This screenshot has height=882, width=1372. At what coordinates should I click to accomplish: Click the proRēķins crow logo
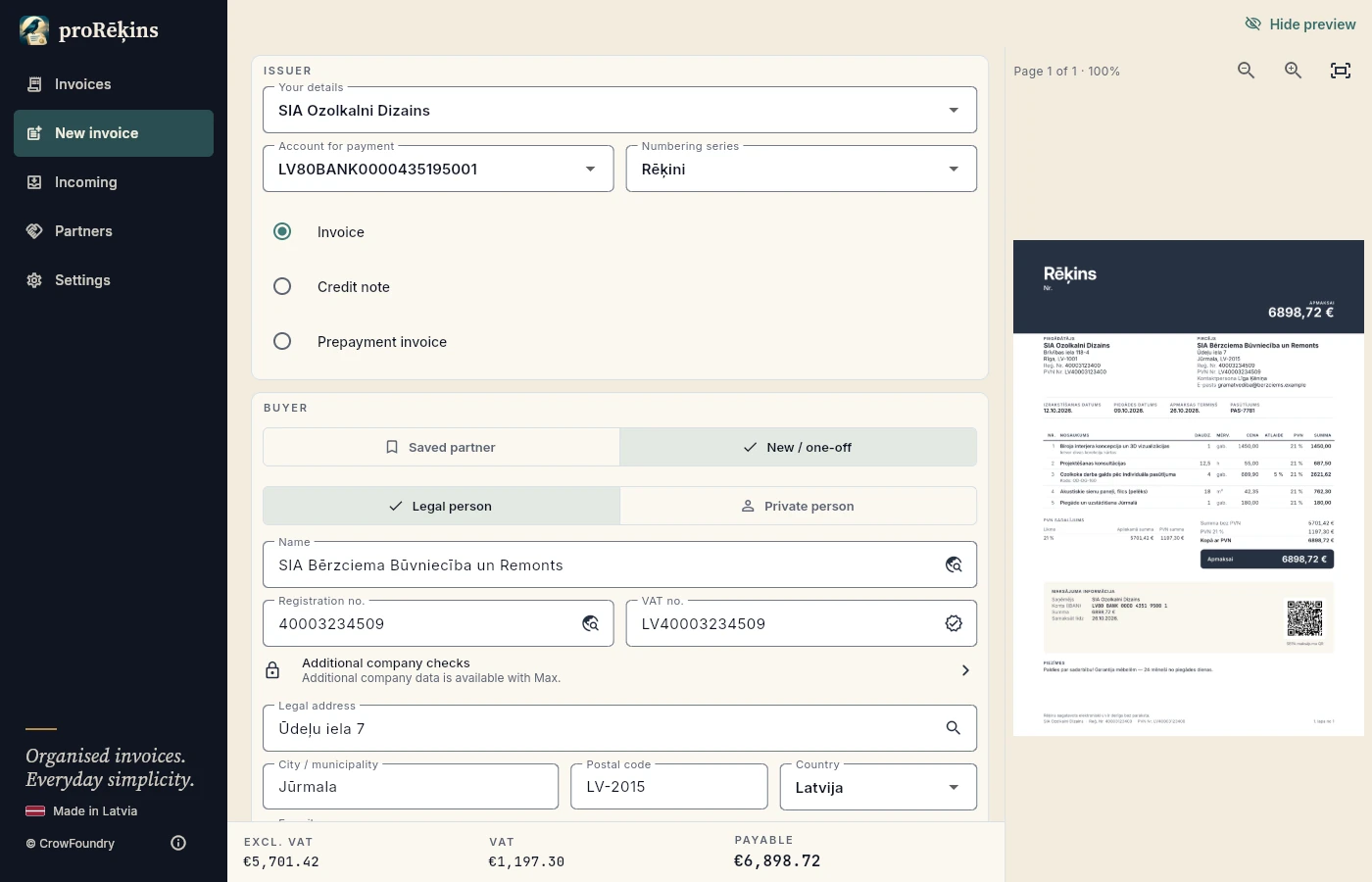coord(34,30)
